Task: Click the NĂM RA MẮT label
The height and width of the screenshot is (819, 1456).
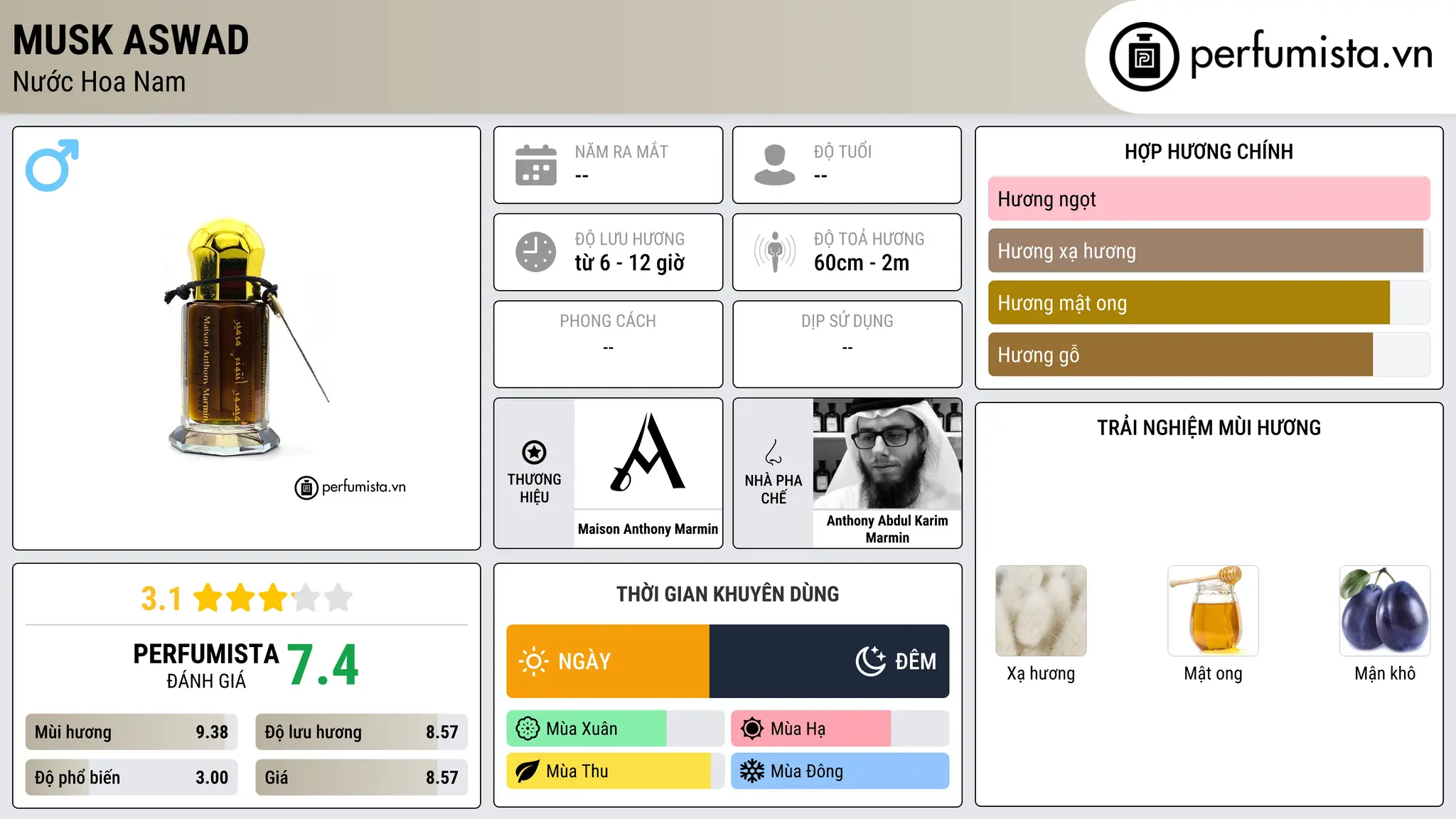Action: [x=621, y=151]
